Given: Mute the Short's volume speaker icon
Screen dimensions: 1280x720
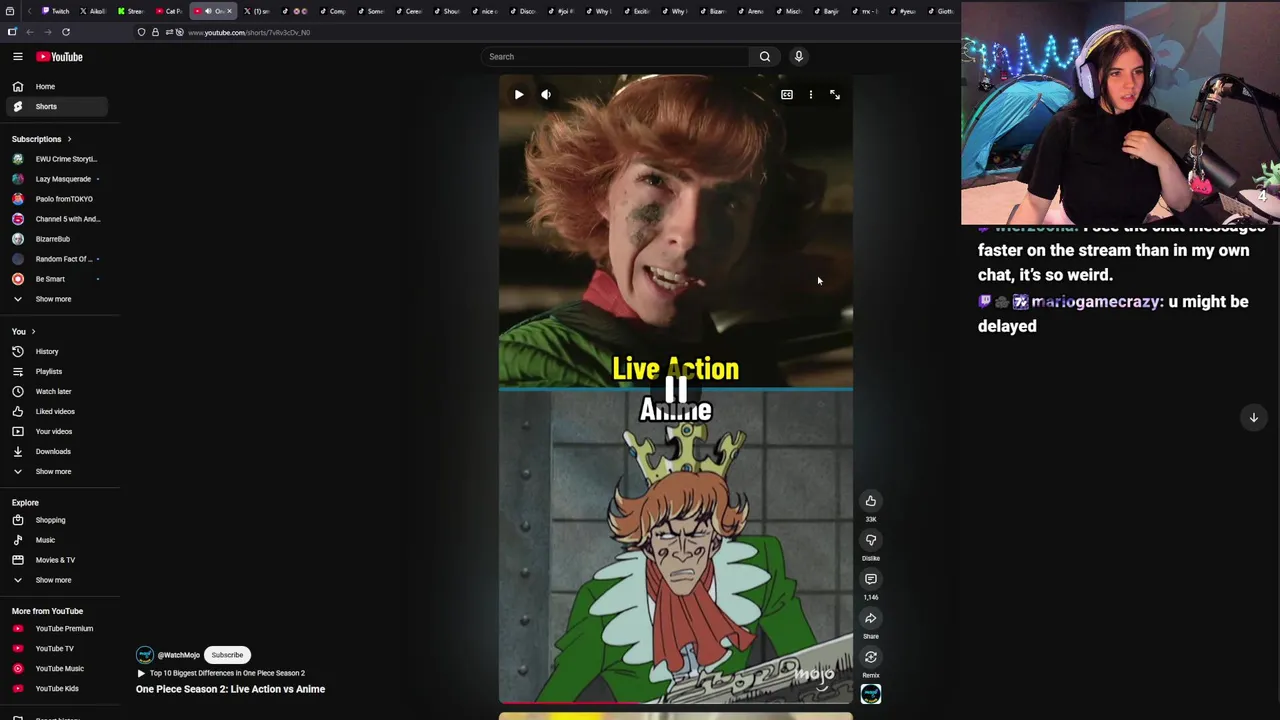Looking at the screenshot, I should pos(546,95).
